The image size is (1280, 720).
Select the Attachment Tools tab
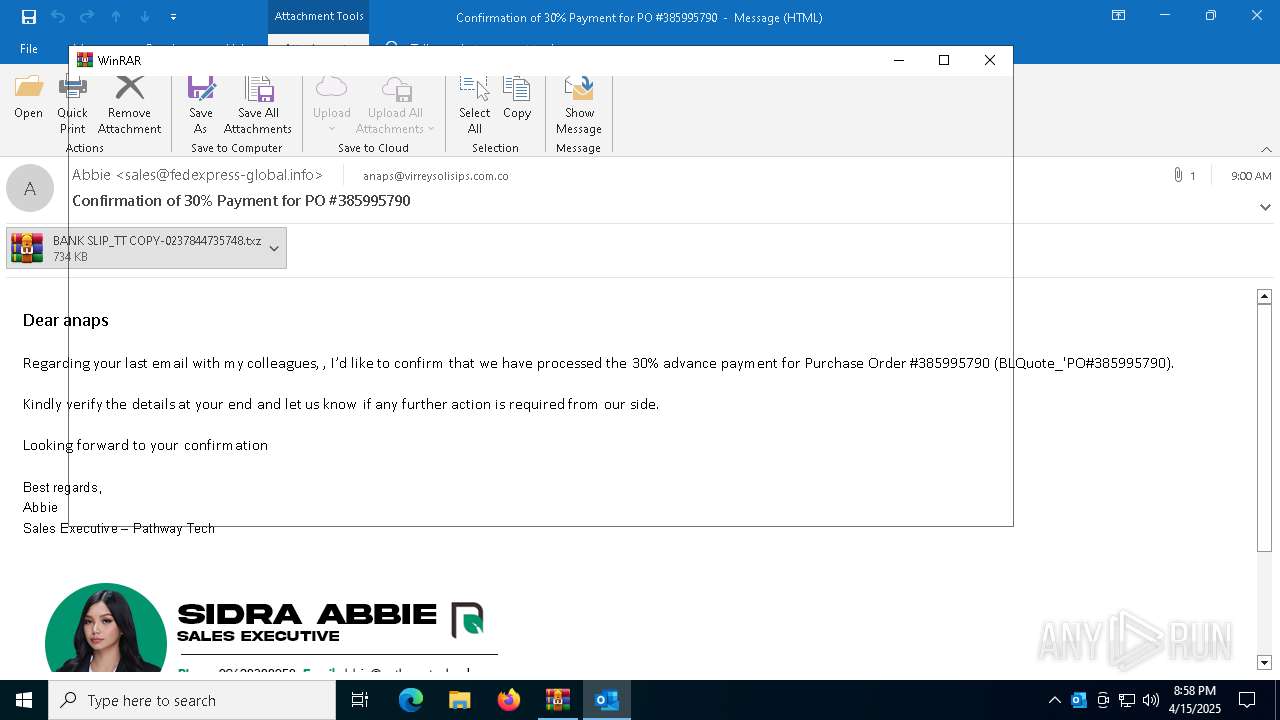(319, 16)
